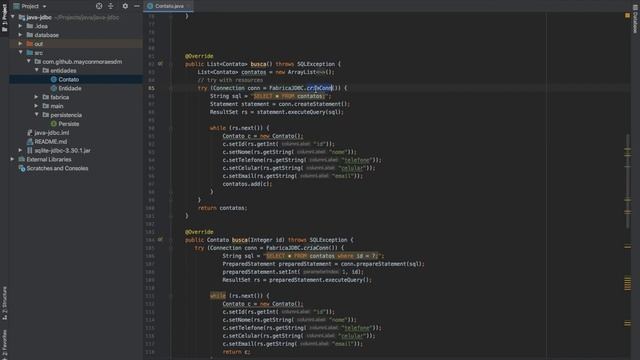Click the 'return c;' statement
640x360 pixels.
click(x=236, y=352)
